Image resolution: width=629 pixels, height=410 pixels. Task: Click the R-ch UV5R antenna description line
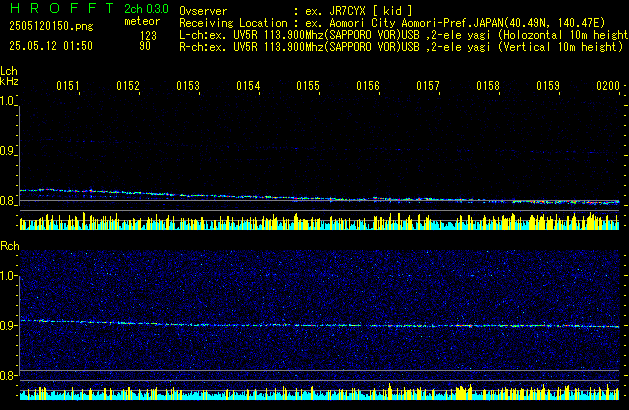[401, 47]
